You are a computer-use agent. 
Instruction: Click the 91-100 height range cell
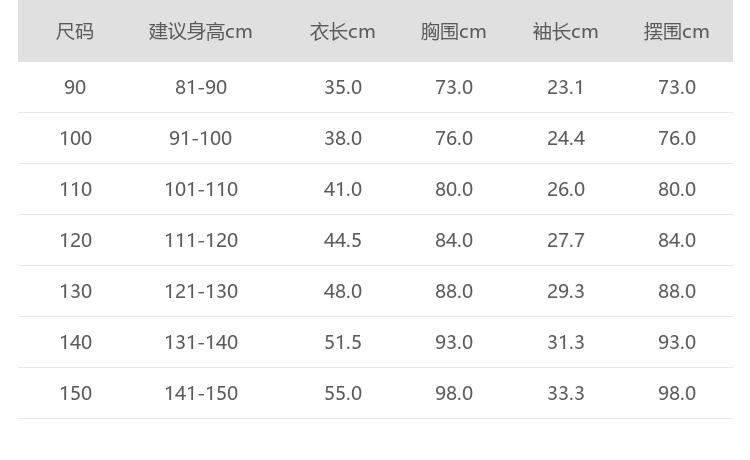pyautogui.click(x=201, y=139)
